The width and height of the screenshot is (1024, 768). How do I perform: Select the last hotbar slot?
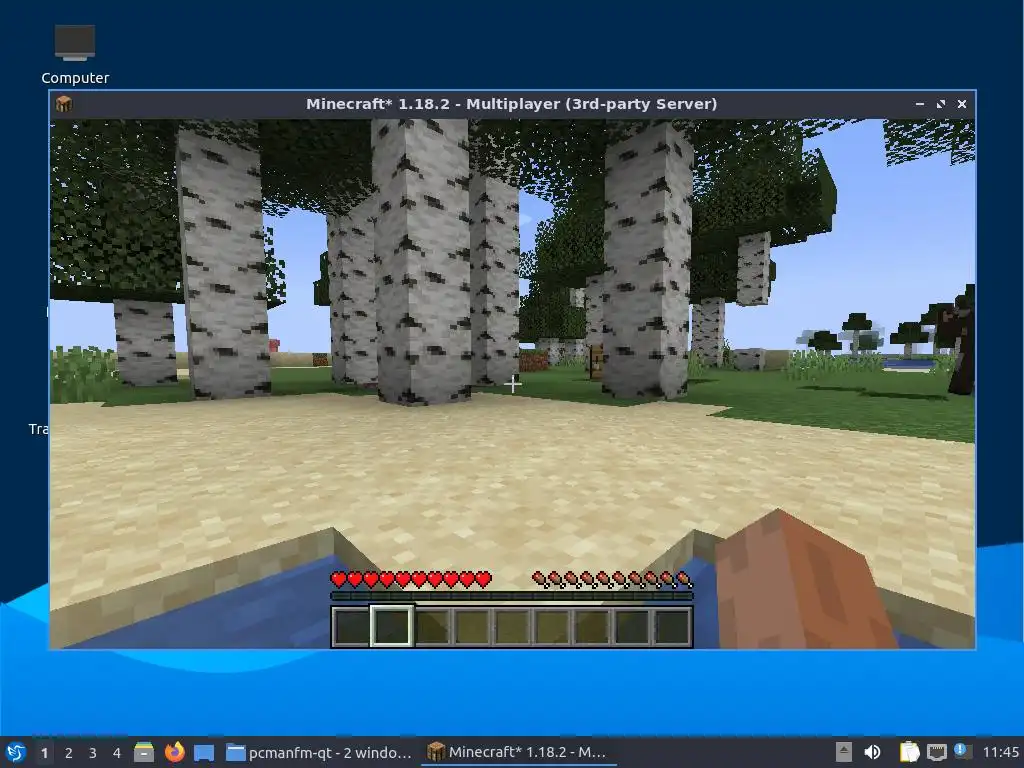point(673,626)
